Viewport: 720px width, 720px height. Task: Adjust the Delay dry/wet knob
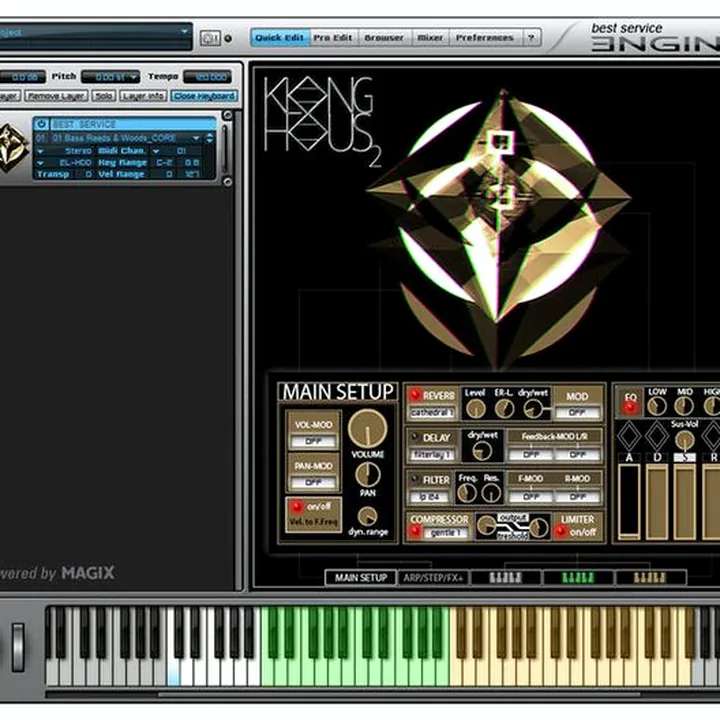[x=482, y=450]
